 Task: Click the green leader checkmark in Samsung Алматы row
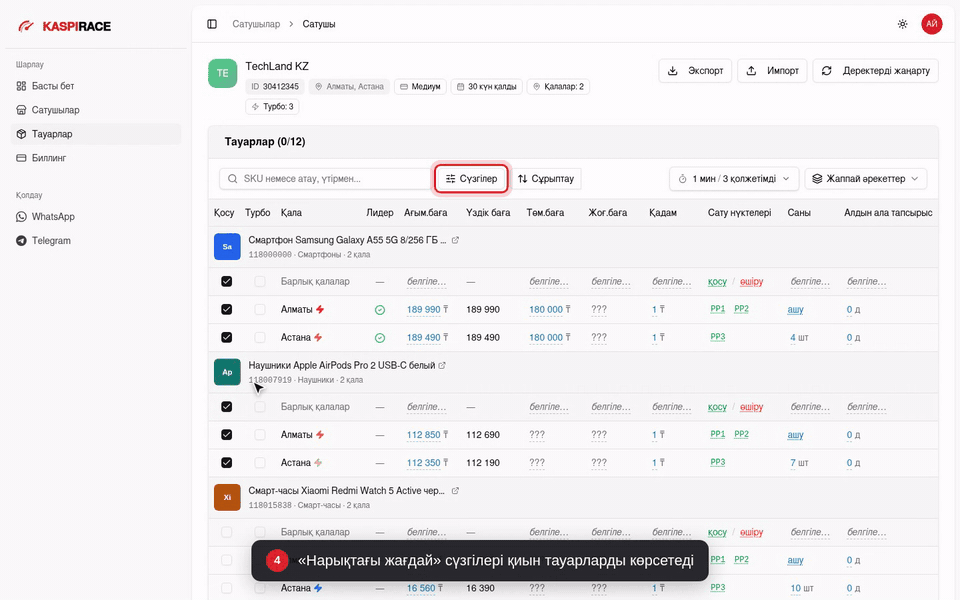380,310
